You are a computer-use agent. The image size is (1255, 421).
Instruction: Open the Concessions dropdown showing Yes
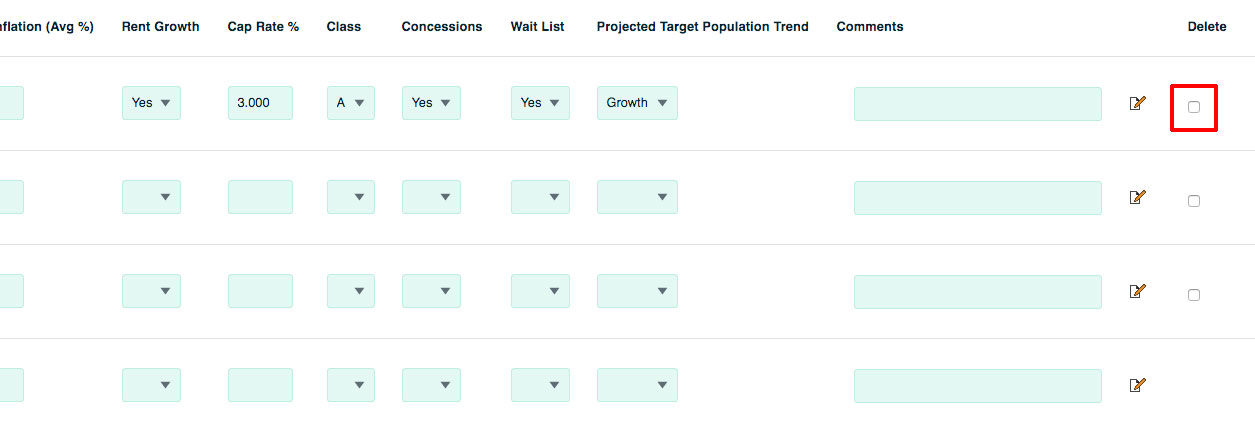(x=431, y=103)
